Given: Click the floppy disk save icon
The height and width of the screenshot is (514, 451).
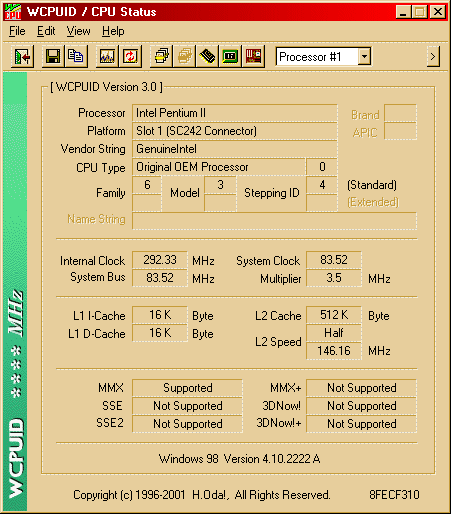Looking at the screenshot, I should 53,56.
